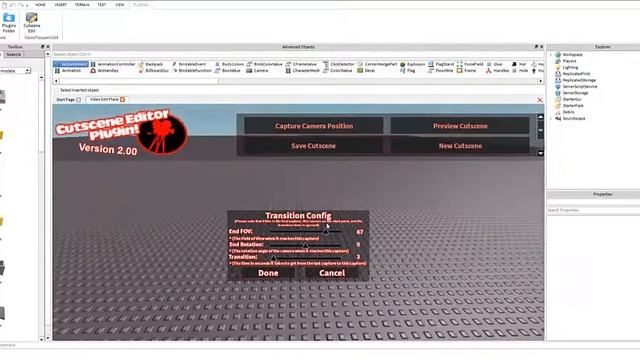Open the HOME ribbon tab
This screenshot has height=360, width=640.
point(40,4)
